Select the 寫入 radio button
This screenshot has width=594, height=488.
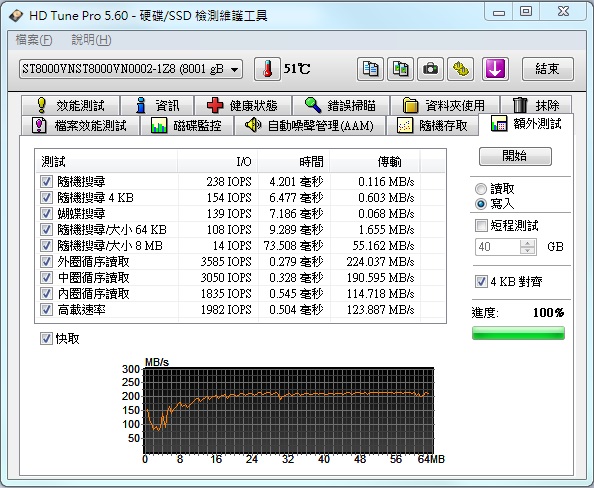(480, 204)
